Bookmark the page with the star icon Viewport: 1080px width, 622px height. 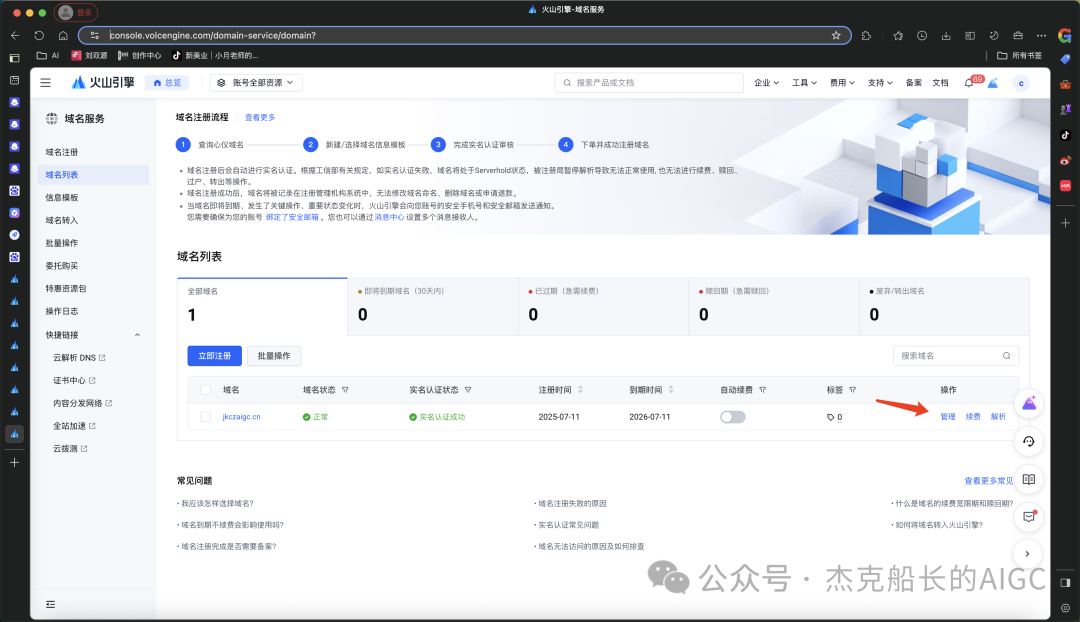(x=836, y=35)
